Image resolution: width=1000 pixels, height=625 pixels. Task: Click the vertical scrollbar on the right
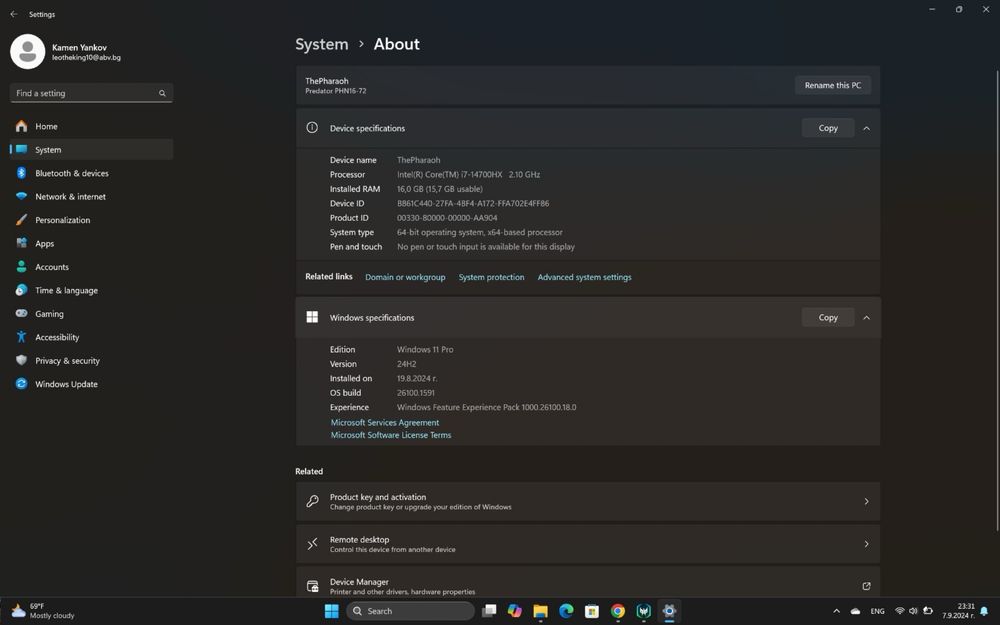(x=997, y=300)
